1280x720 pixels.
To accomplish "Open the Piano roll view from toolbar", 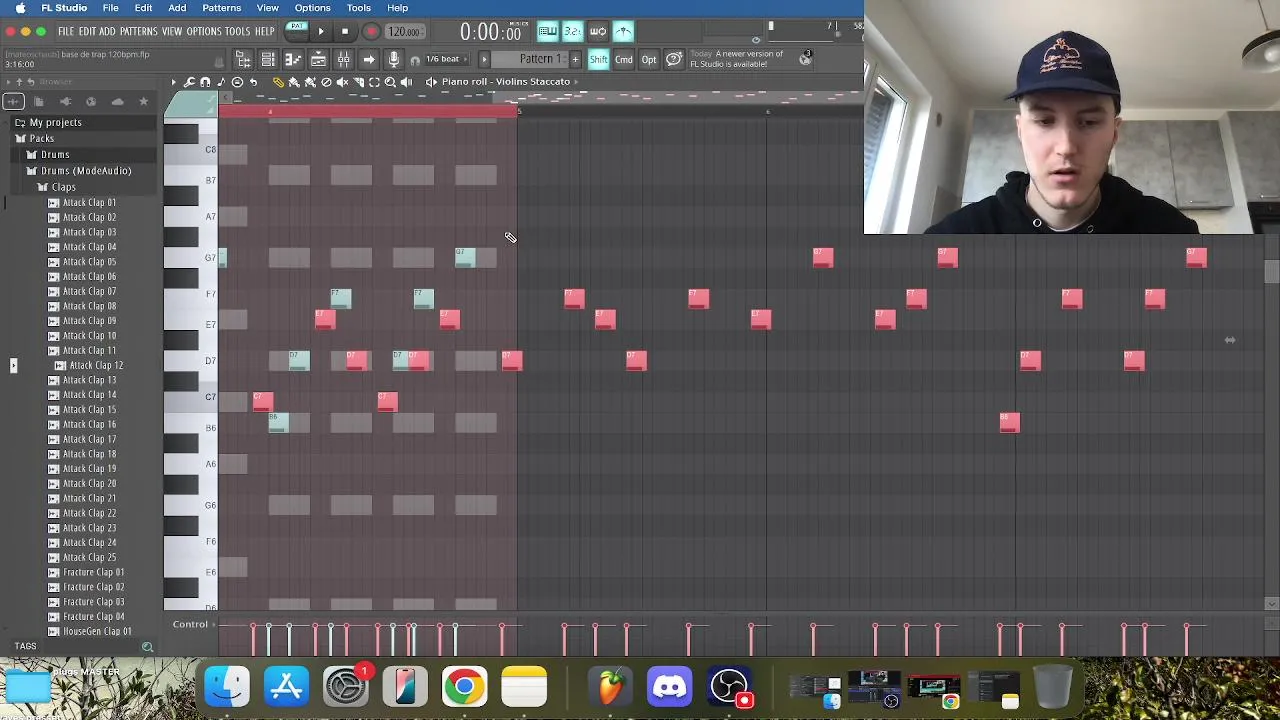I will [293, 59].
